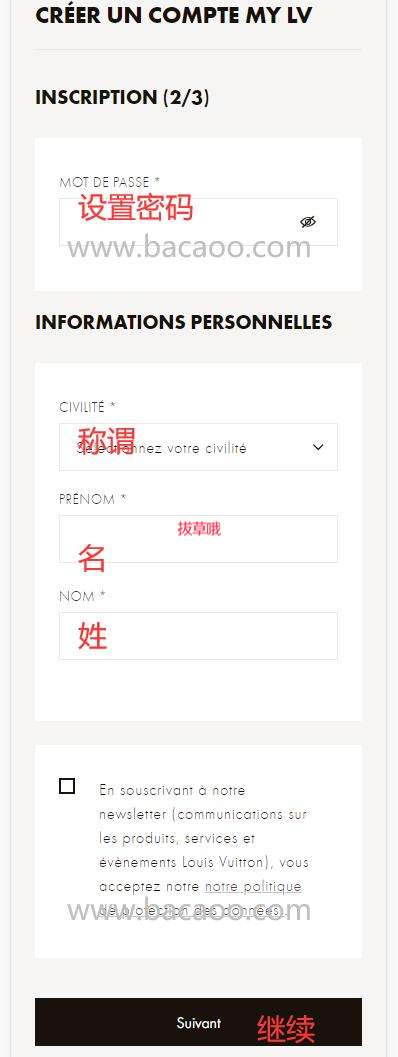The image size is (398, 1057).
Task: Toggle password visibility eye icon
Action: tap(308, 222)
